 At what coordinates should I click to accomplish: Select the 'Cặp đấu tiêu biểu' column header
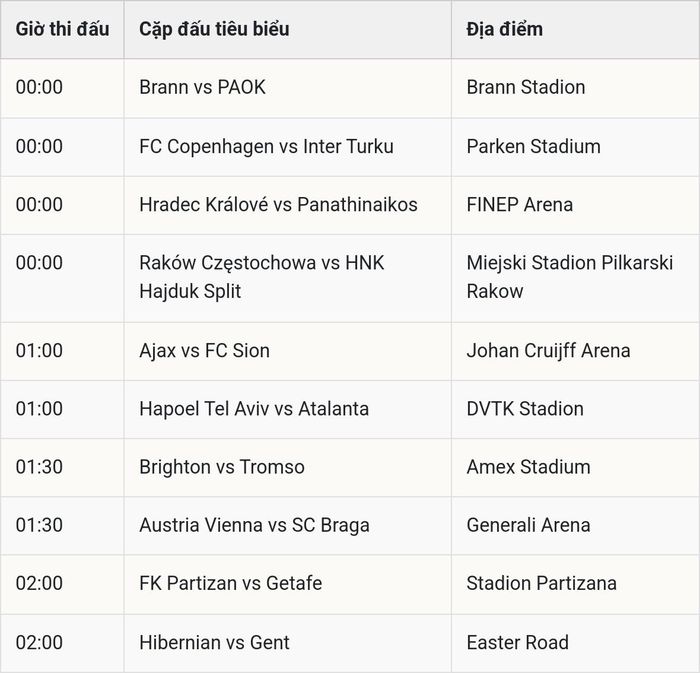click(x=288, y=29)
